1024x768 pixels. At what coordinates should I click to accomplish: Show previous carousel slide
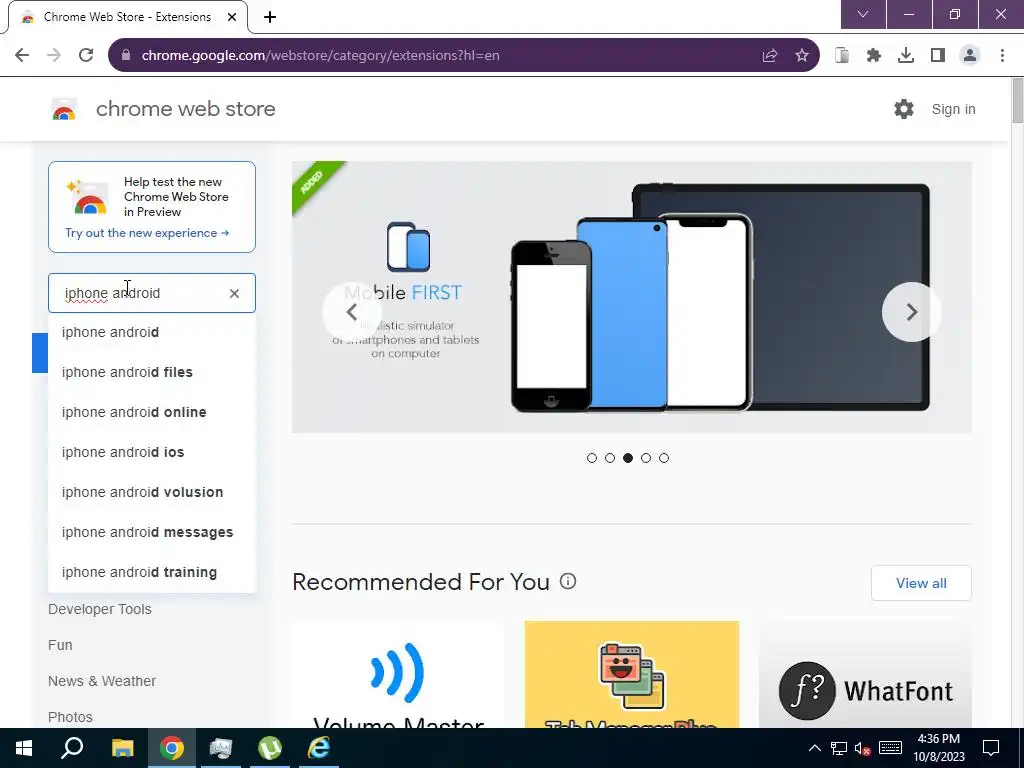(x=351, y=312)
